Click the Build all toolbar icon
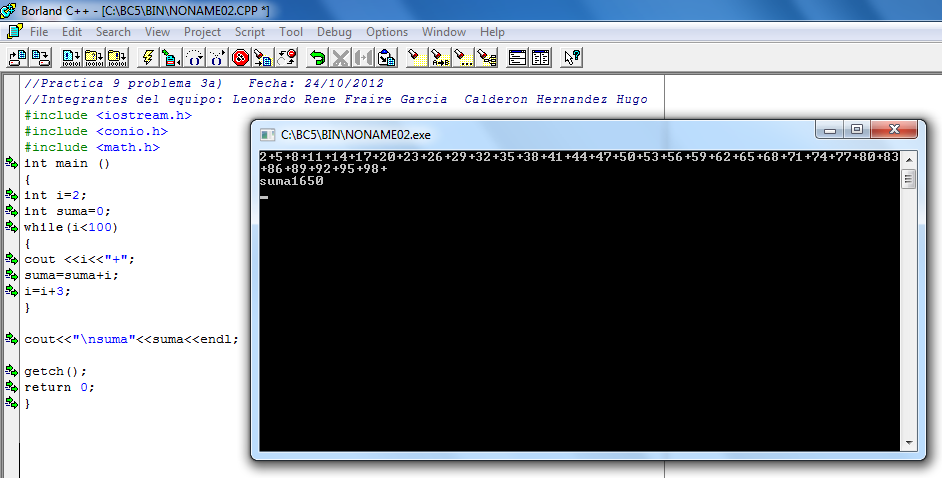The width and height of the screenshot is (942, 484). pos(118,58)
